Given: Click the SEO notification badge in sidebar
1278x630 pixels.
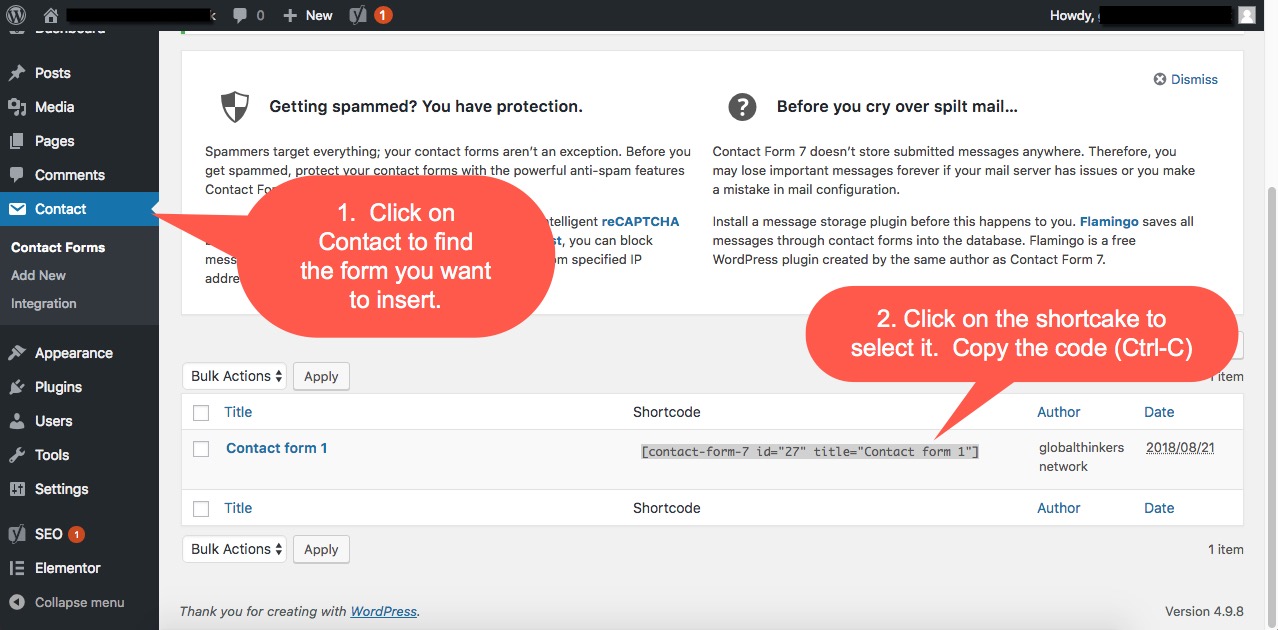Looking at the screenshot, I should coord(77,534).
